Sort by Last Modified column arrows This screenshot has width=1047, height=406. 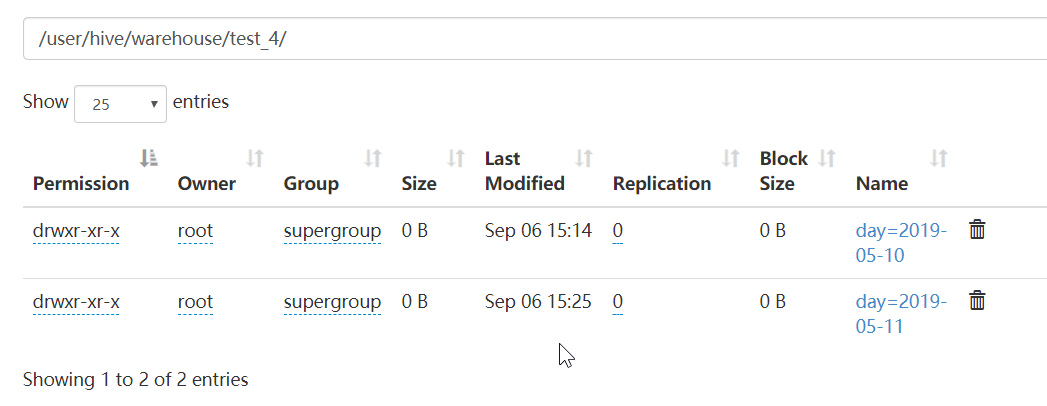(584, 158)
